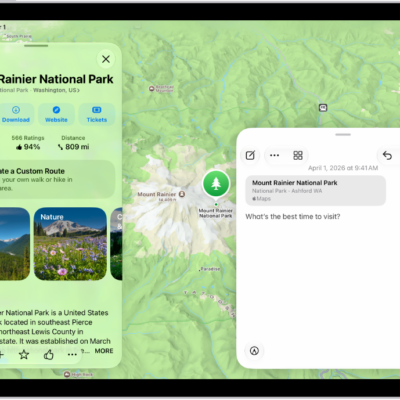Image resolution: width=400 pixels, height=400 pixels.
Task: Tap the star favorite icon
Action: pos(24,355)
